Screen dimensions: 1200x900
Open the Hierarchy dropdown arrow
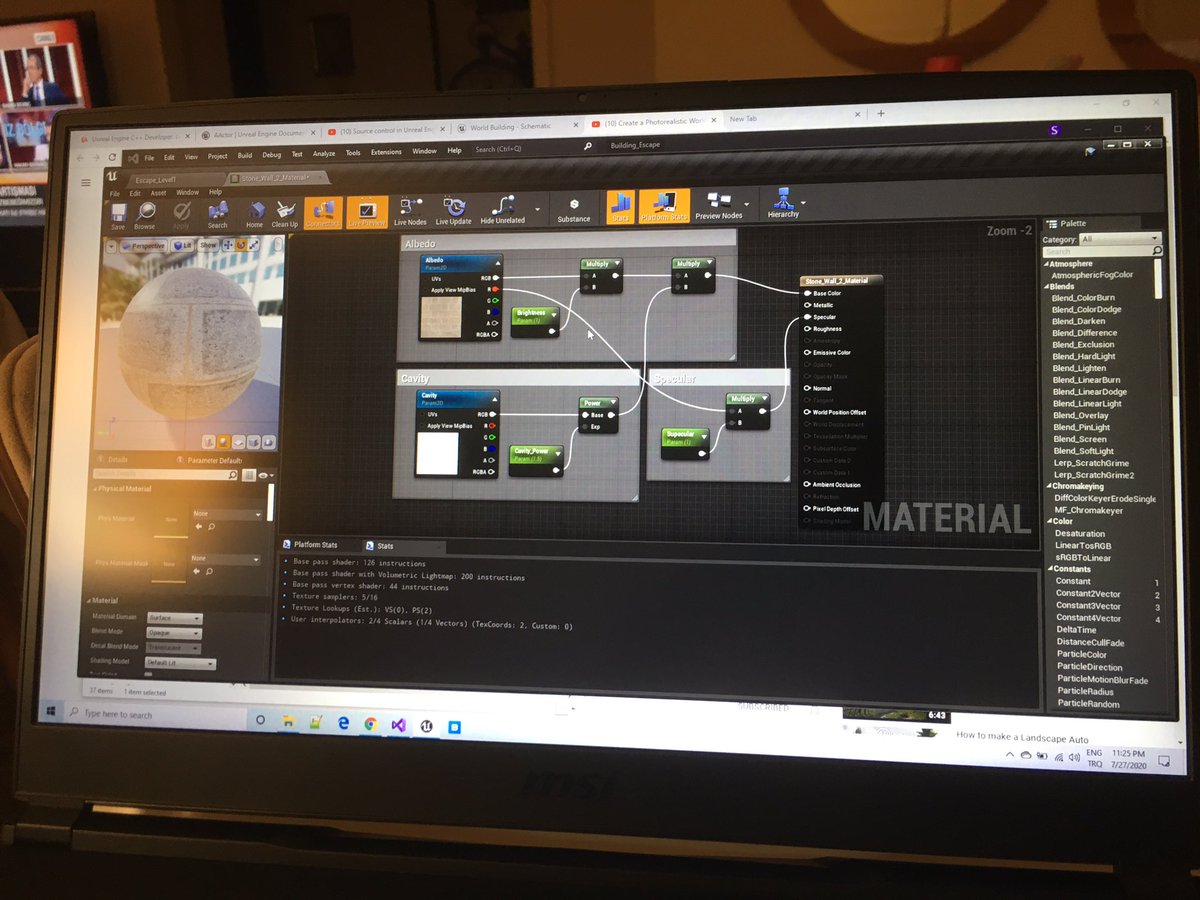point(803,203)
